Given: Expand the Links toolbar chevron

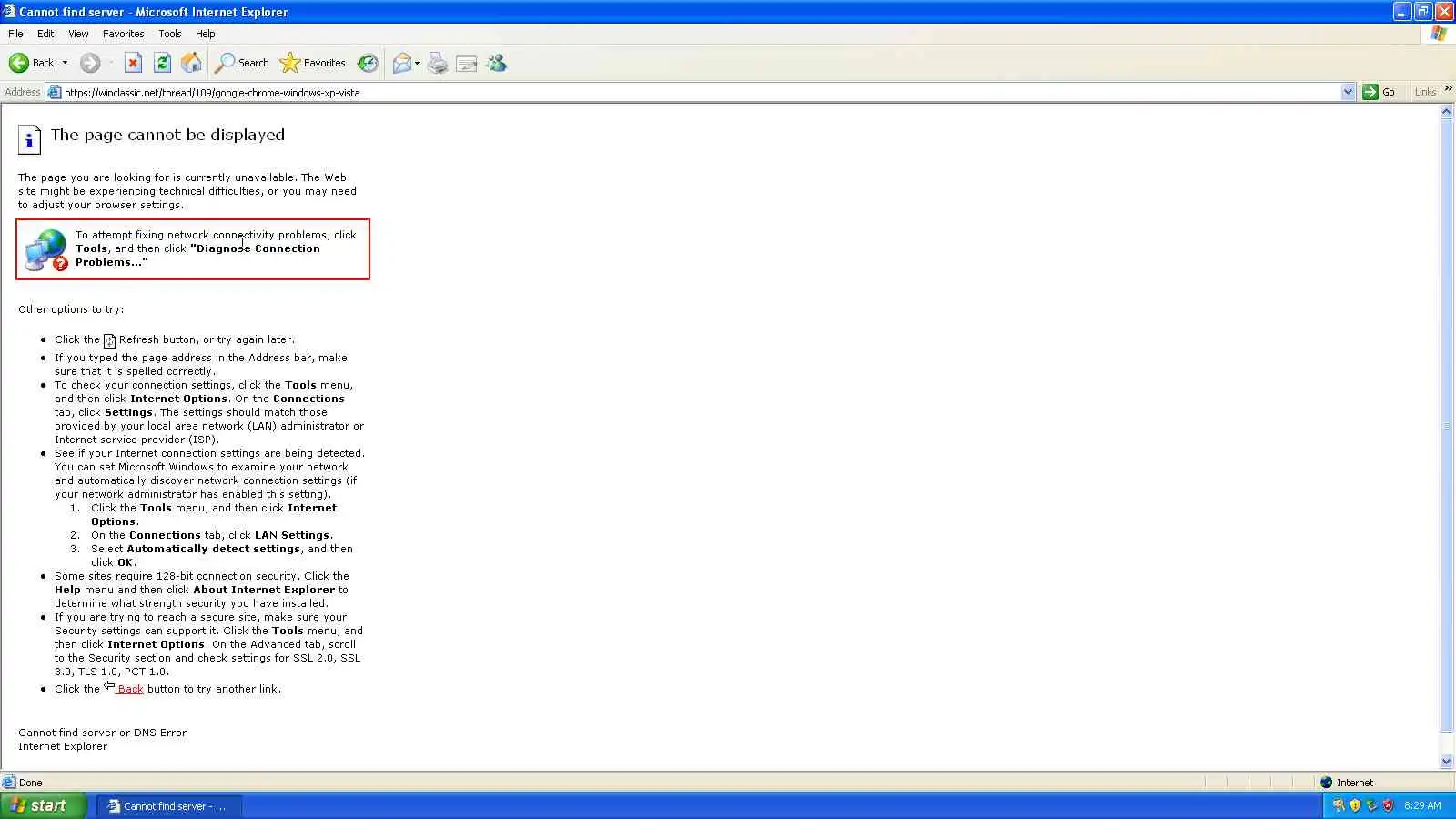Looking at the screenshot, I should point(1448,88).
